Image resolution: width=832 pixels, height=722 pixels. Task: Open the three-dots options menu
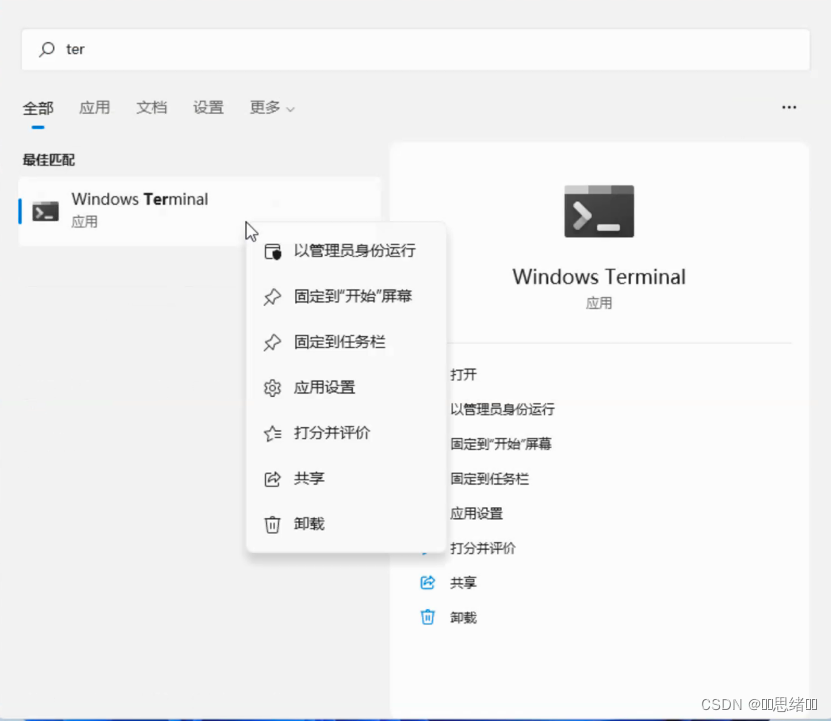pyautogui.click(x=789, y=108)
